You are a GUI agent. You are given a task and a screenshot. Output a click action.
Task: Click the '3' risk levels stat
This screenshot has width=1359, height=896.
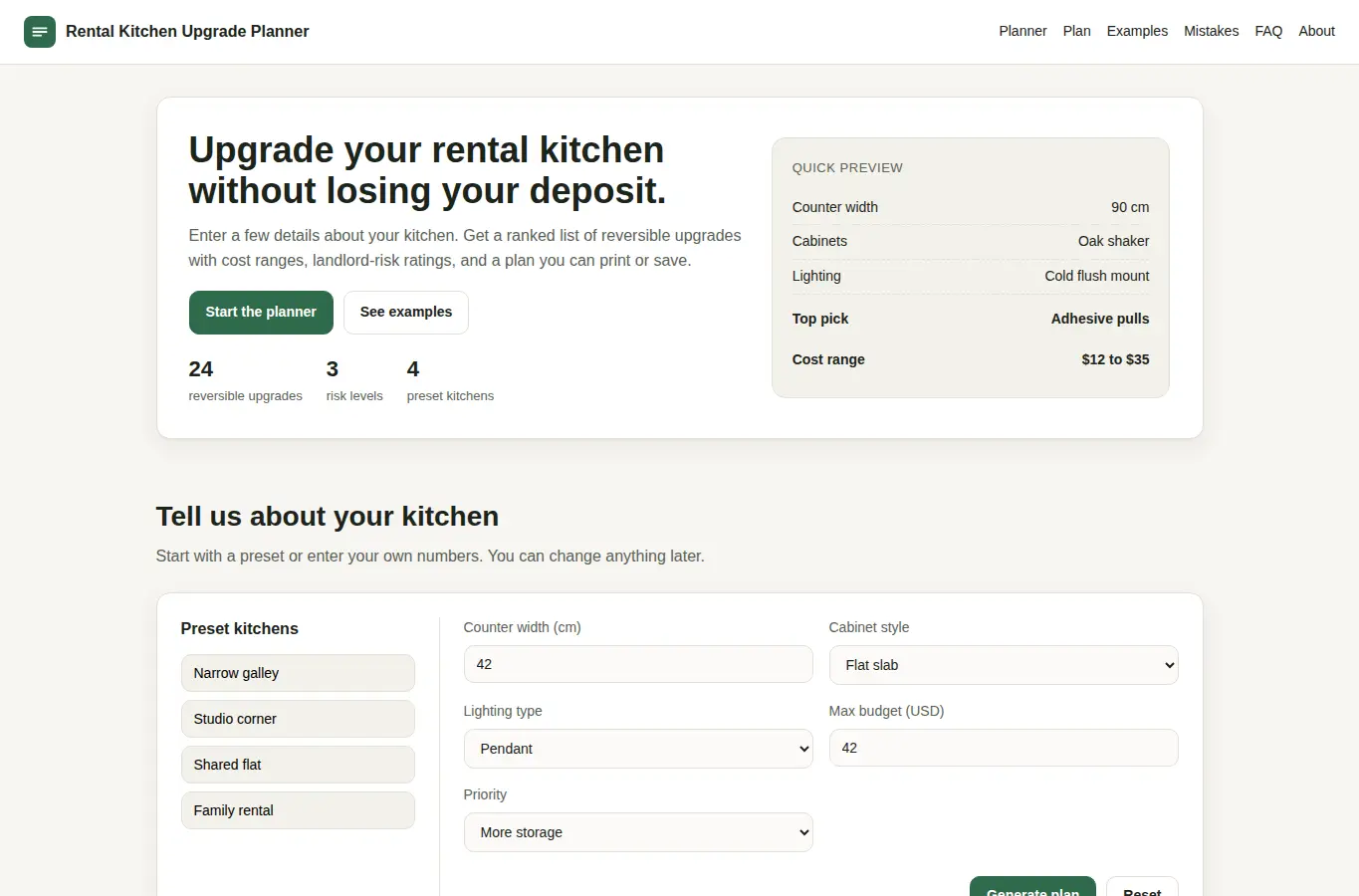(x=354, y=381)
